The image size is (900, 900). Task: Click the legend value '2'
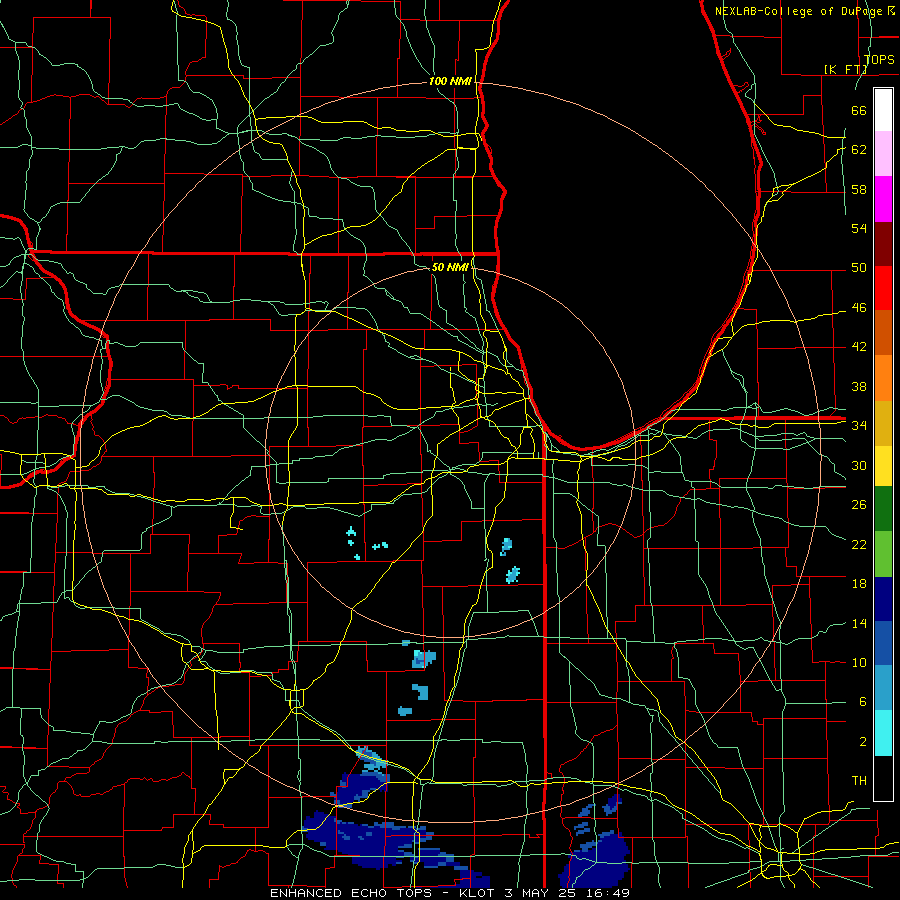click(x=863, y=742)
